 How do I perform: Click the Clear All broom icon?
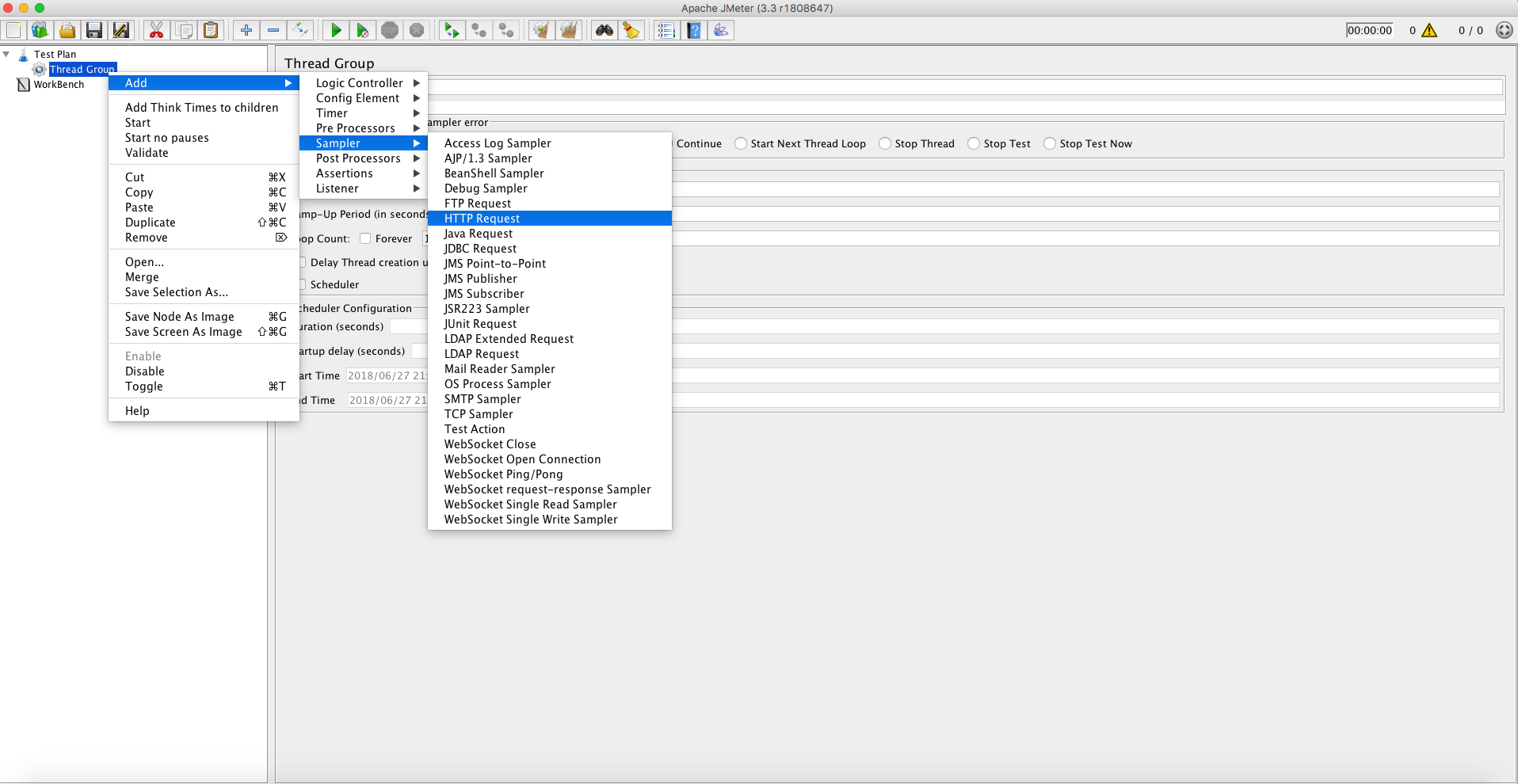(x=568, y=30)
